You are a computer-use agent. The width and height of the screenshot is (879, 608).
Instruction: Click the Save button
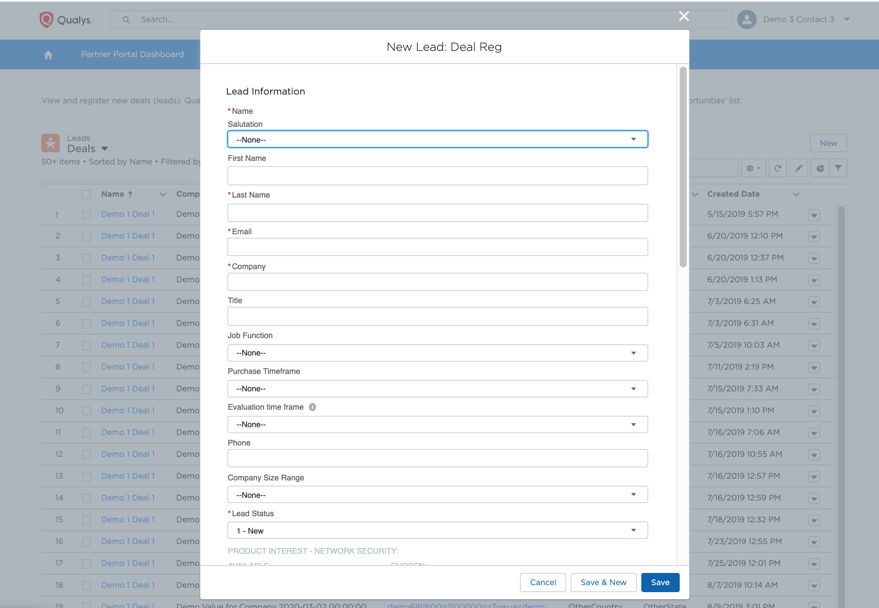pyautogui.click(x=660, y=582)
